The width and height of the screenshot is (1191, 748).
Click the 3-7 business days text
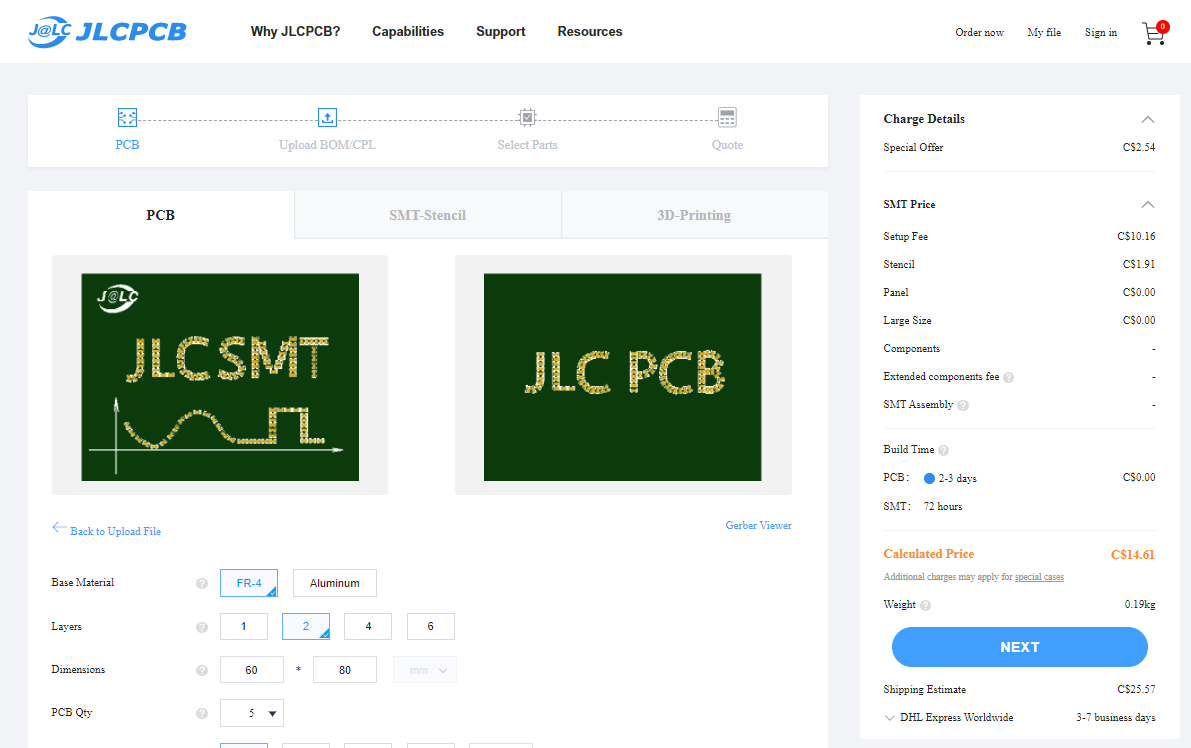click(x=1115, y=718)
